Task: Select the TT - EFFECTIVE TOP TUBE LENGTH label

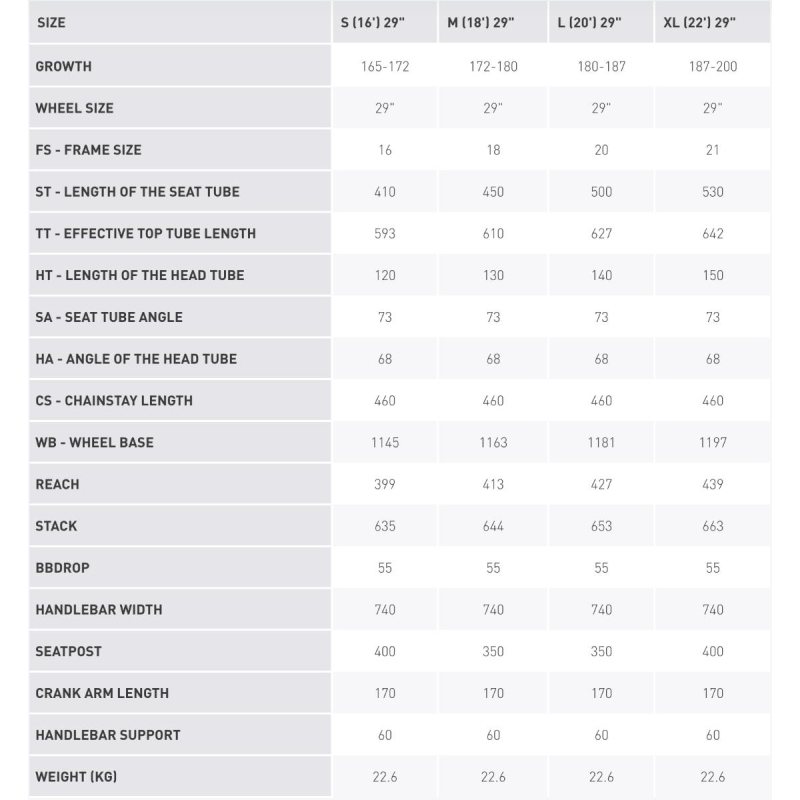Action: [145, 234]
